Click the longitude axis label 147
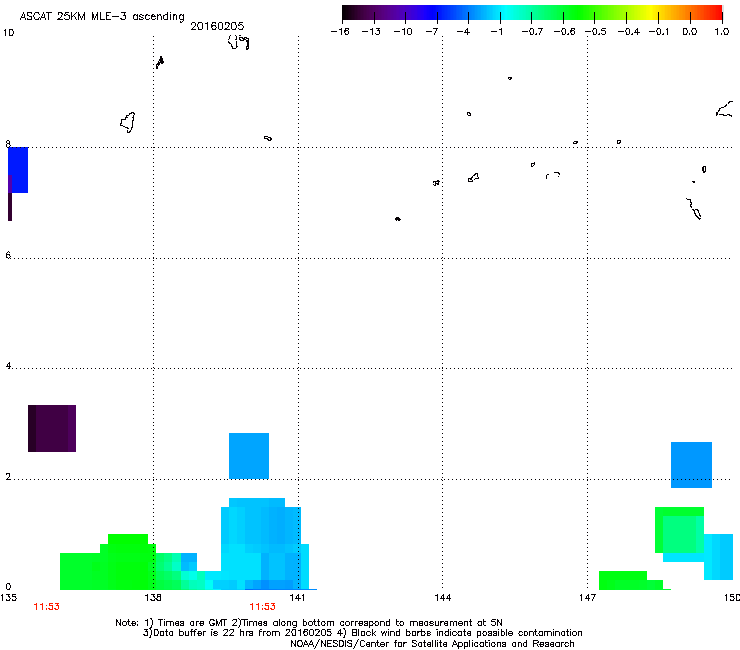Viewport: 740px width, 650px height. click(x=587, y=598)
